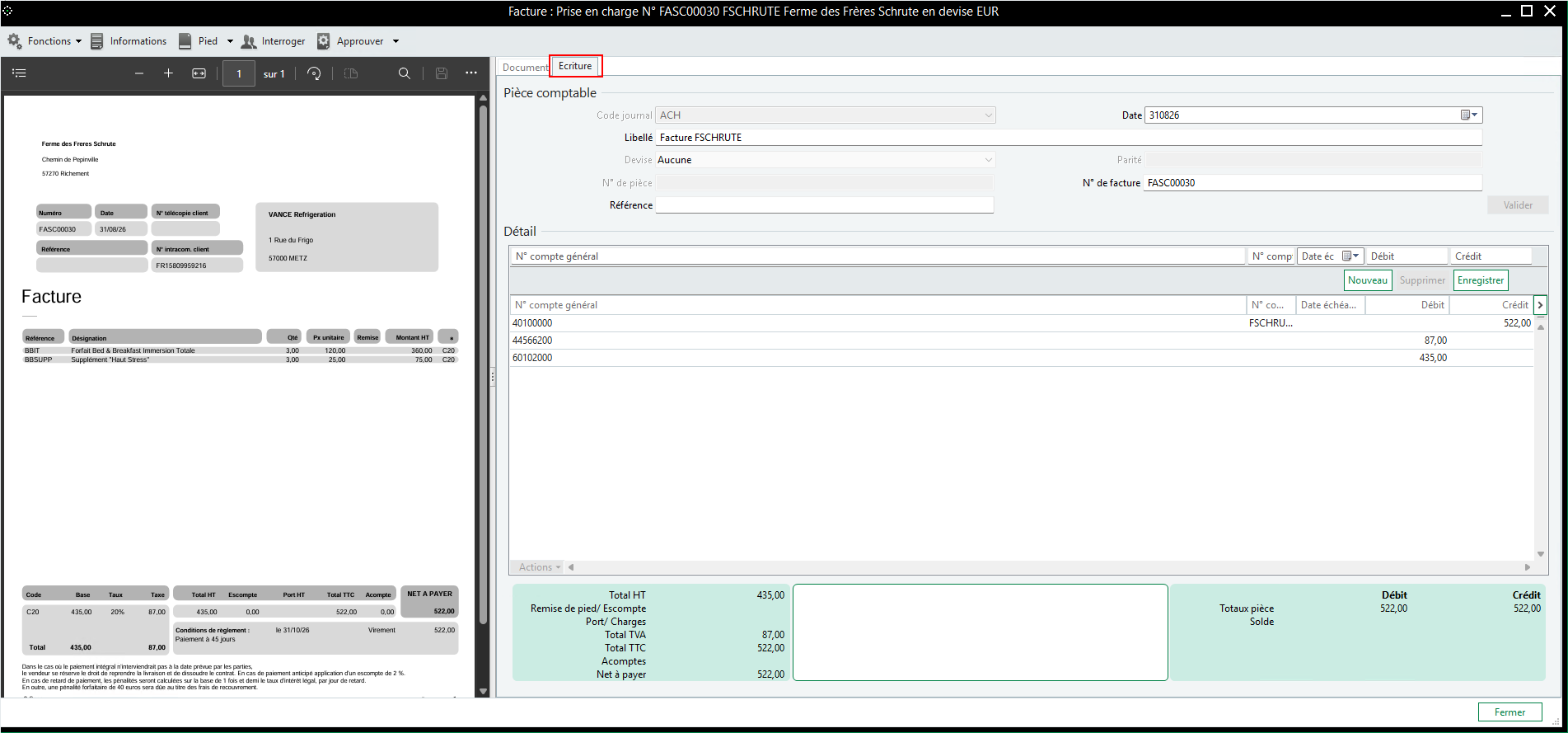The height and width of the screenshot is (733, 1568).
Task: Click the Enregistrer button
Action: [x=1481, y=280]
